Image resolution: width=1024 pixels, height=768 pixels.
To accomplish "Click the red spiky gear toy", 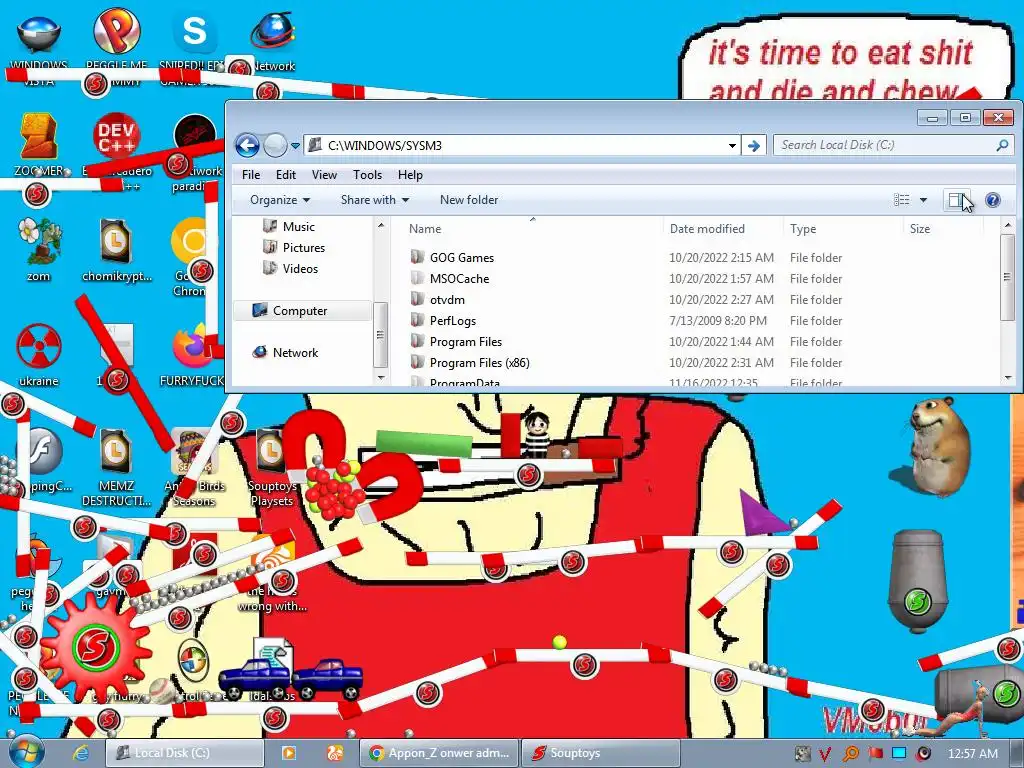I will 95,648.
